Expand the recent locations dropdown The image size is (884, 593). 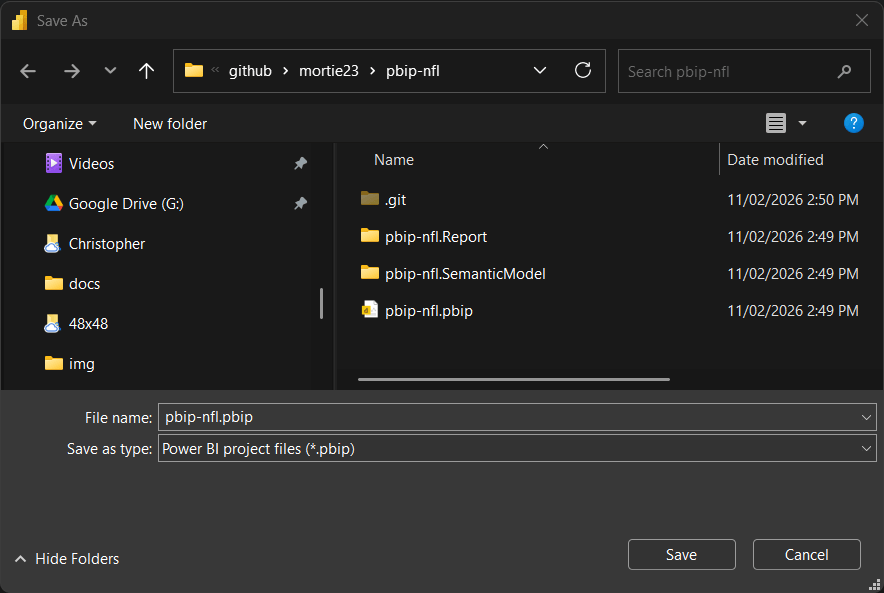click(x=110, y=71)
